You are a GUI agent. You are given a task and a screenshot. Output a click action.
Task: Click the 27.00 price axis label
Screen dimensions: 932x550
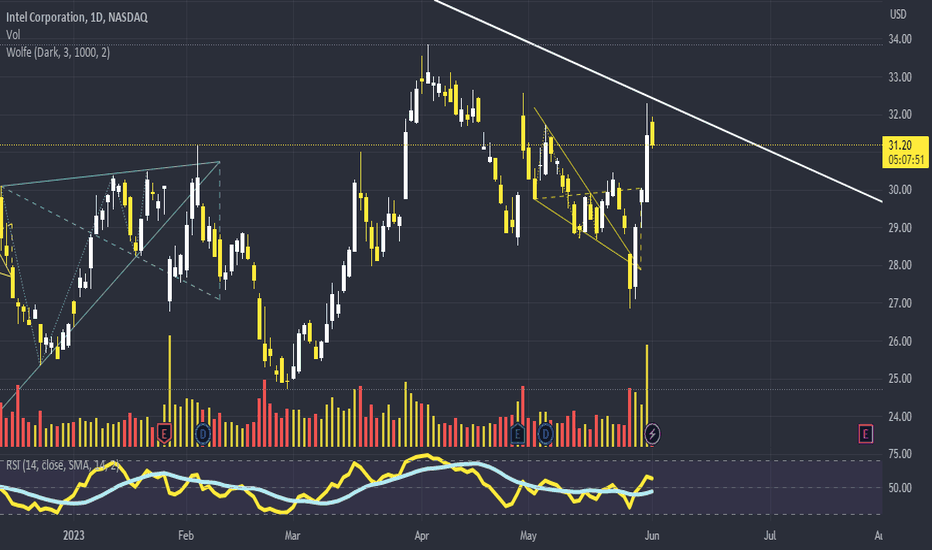(900, 303)
